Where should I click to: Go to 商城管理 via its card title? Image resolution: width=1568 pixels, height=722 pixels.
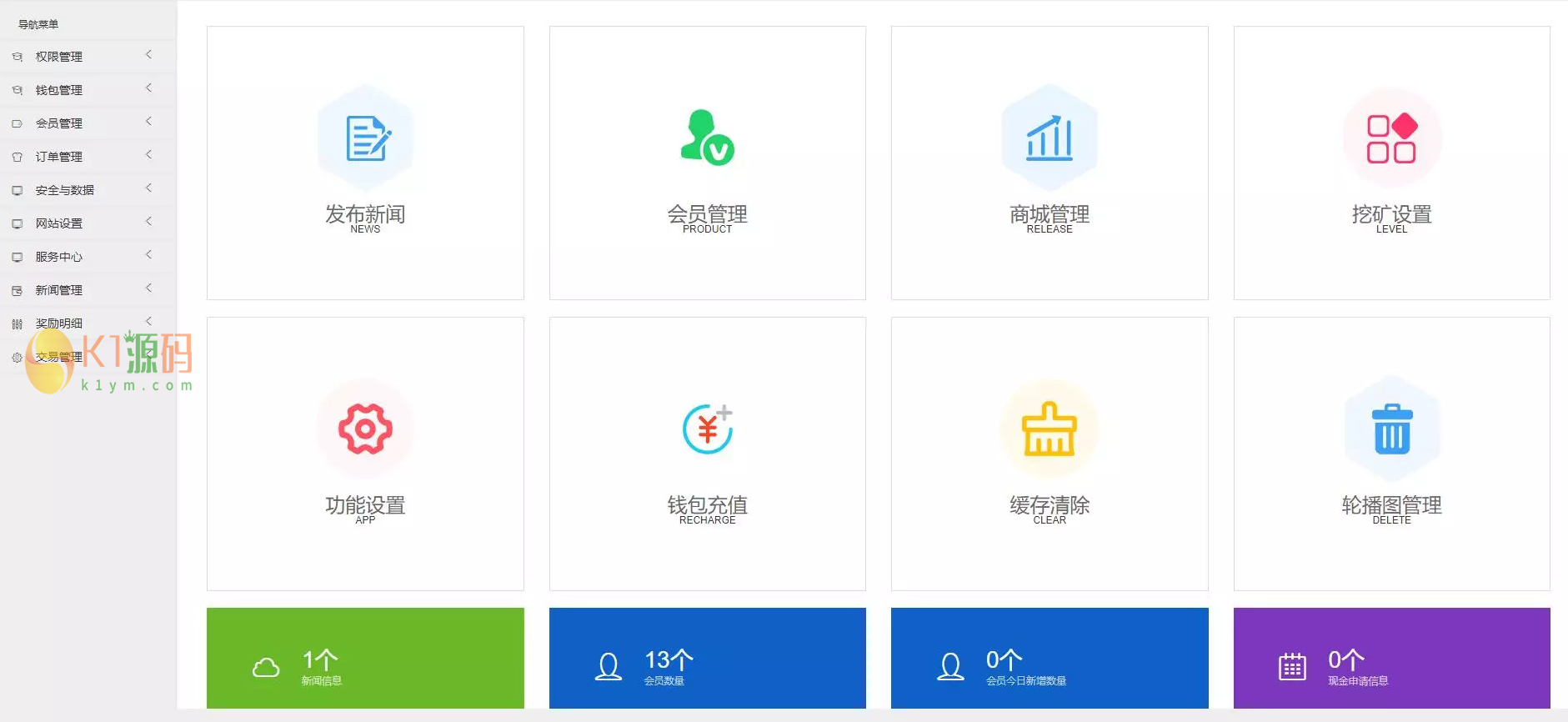1050,214
